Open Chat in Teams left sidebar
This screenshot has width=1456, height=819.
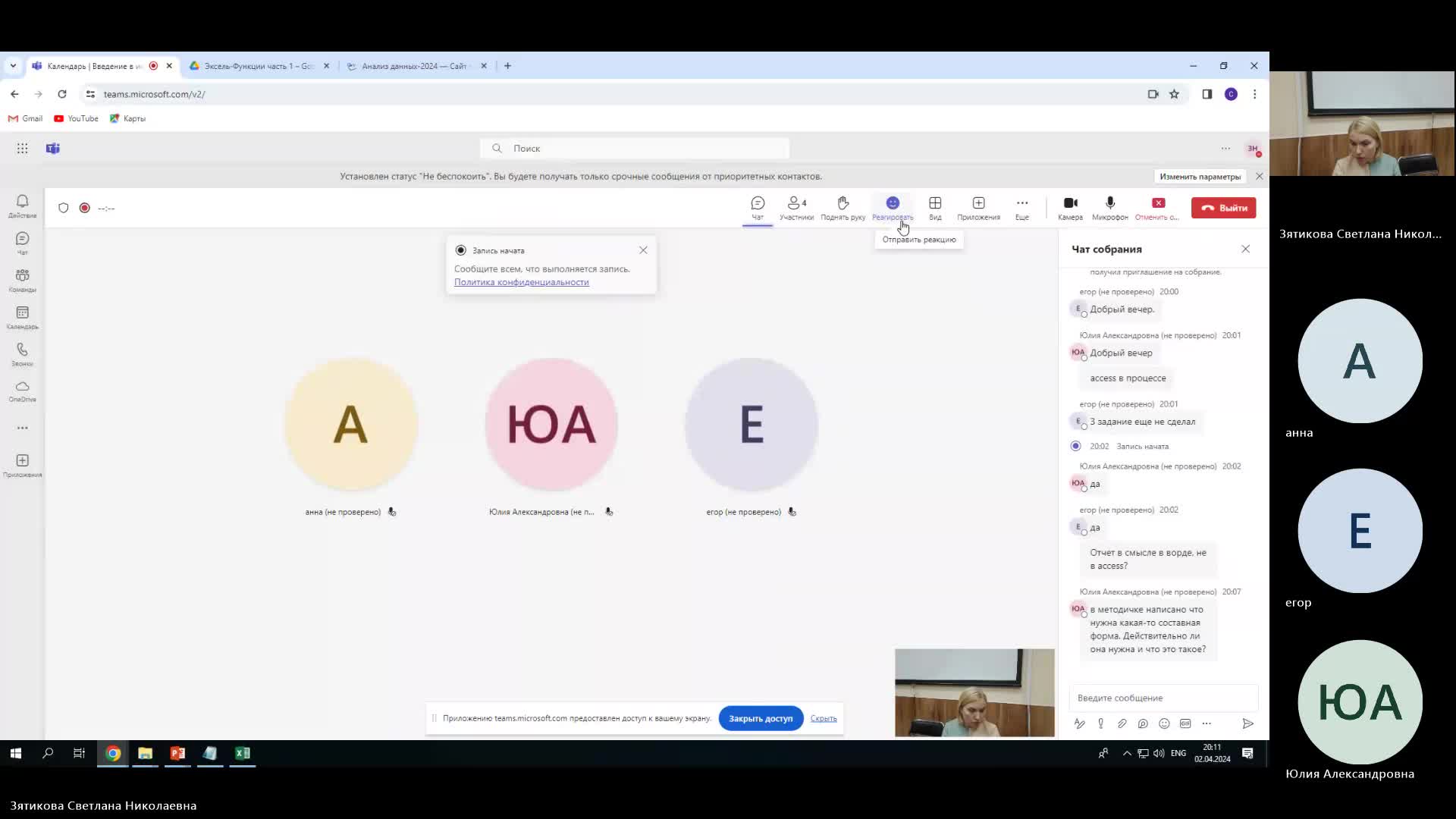[x=22, y=243]
